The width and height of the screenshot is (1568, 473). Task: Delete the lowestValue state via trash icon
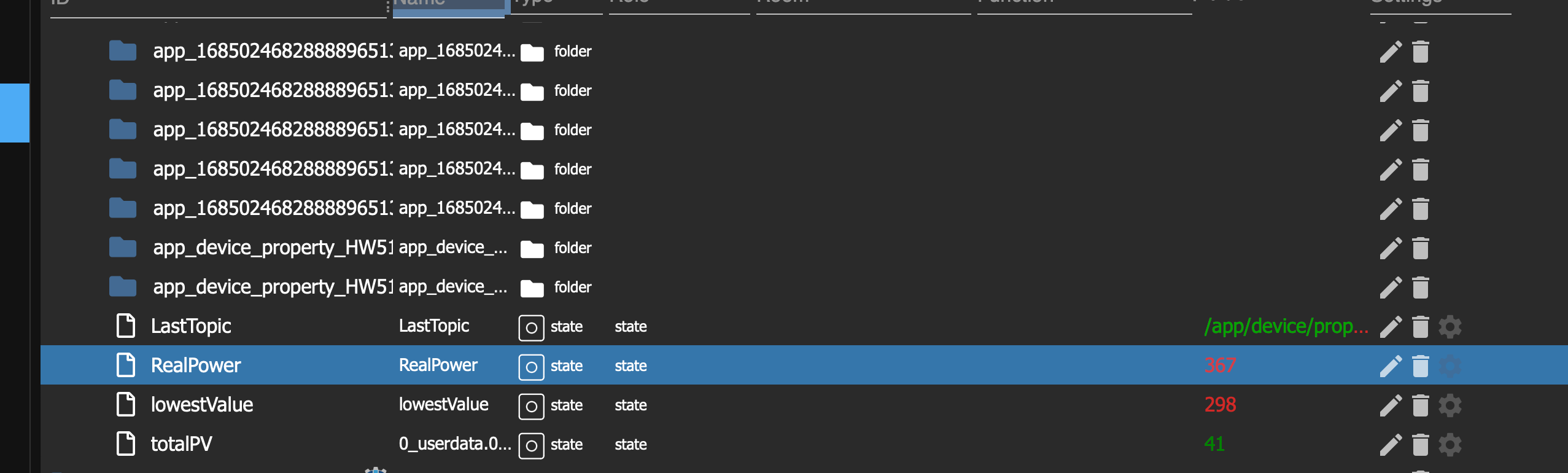(x=1420, y=405)
